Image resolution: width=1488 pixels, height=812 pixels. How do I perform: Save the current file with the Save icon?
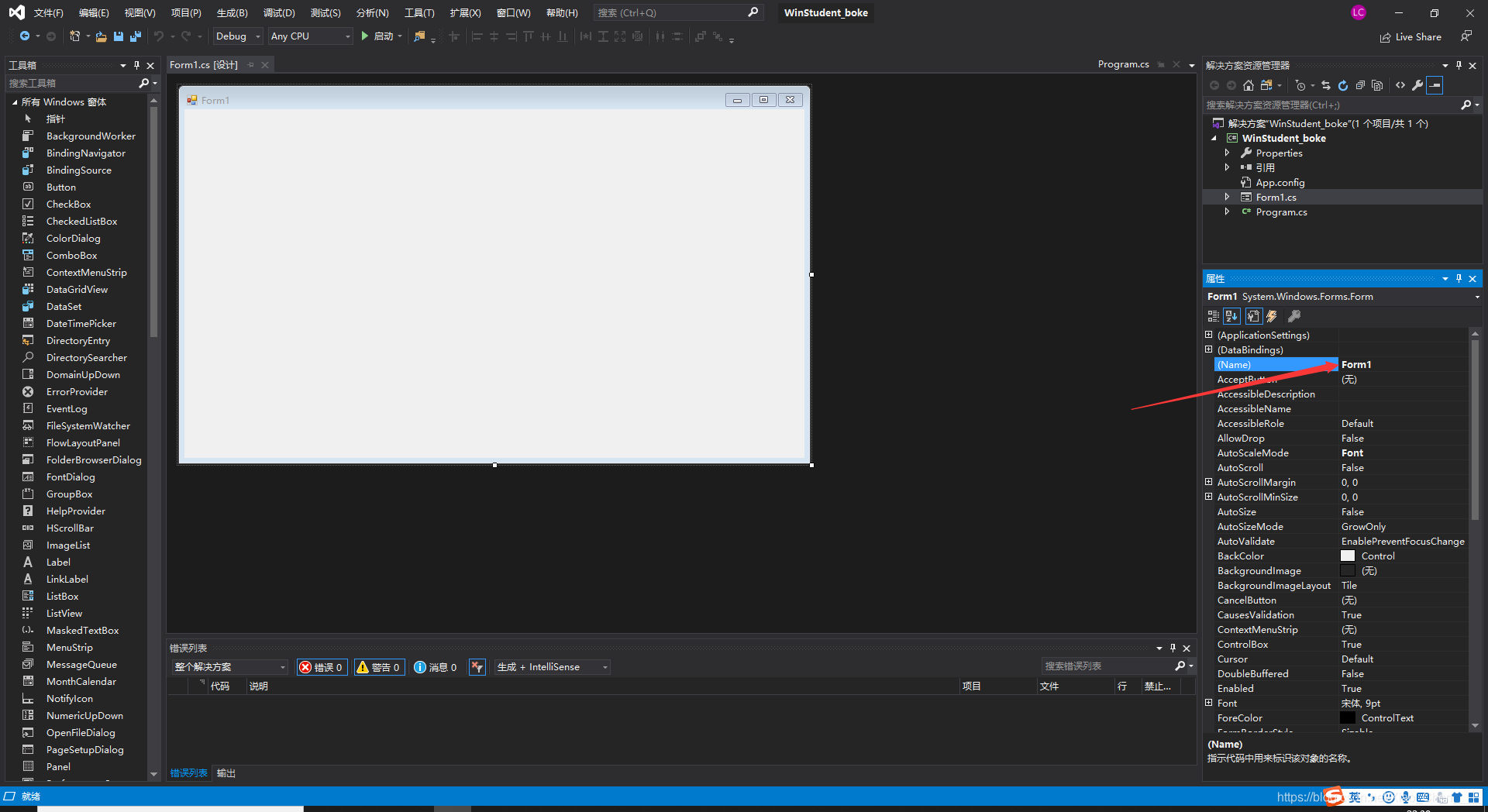(119, 36)
